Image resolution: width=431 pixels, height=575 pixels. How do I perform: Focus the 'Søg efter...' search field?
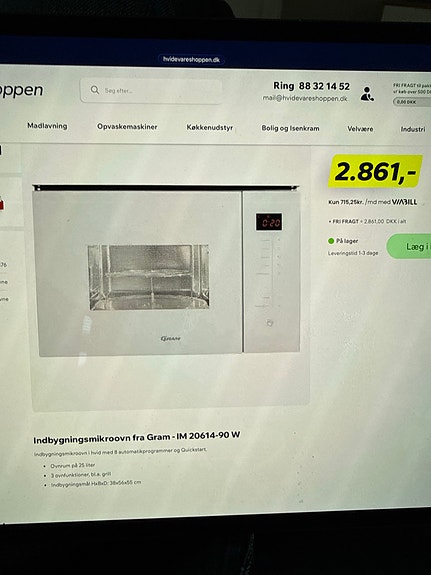pyautogui.click(x=151, y=91)
